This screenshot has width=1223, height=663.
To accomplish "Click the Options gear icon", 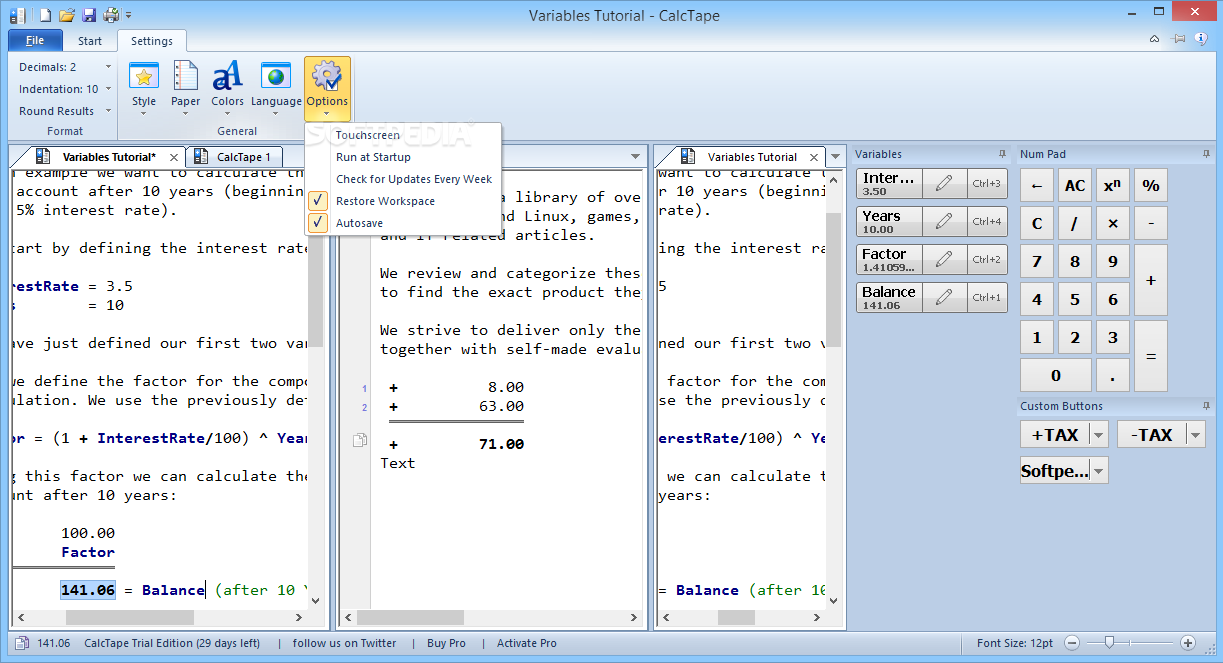I will click(327, 76).
